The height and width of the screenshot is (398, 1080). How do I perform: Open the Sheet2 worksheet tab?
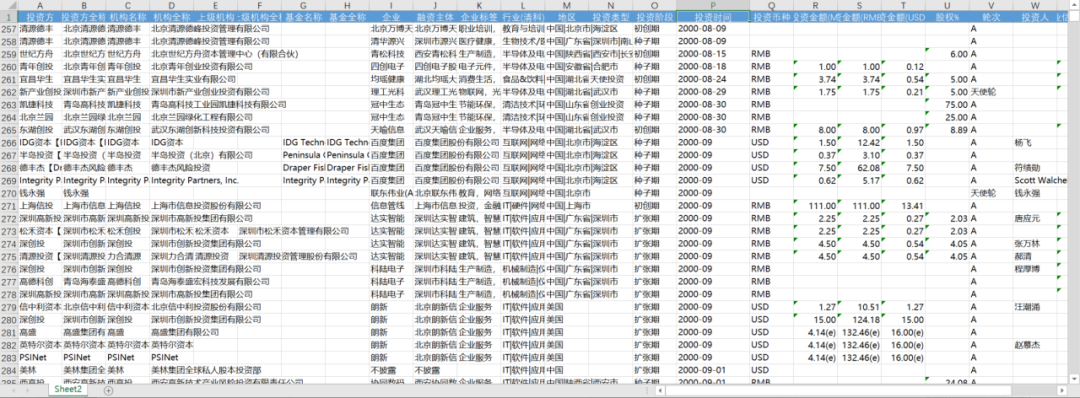[x=68, y=390]
